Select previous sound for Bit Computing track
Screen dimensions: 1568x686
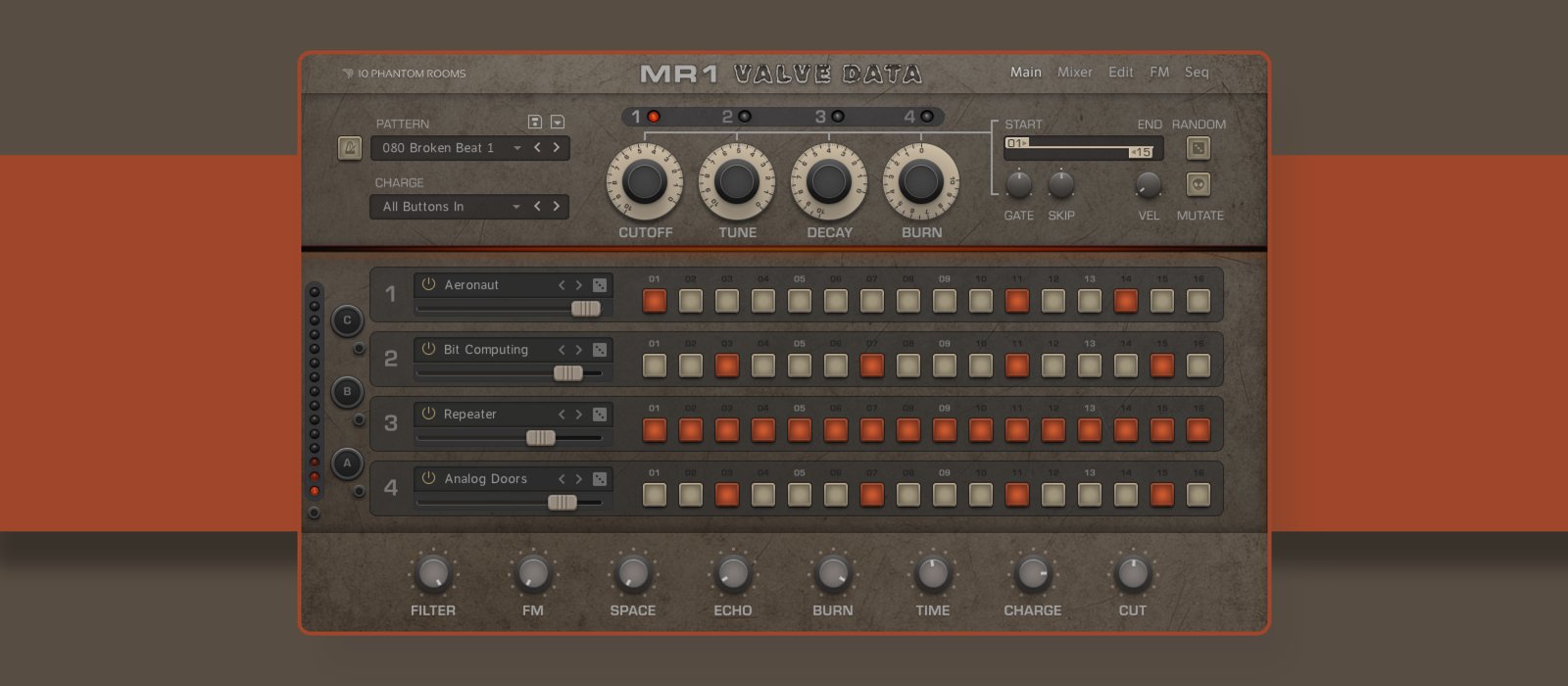click(x=562, y=350)
